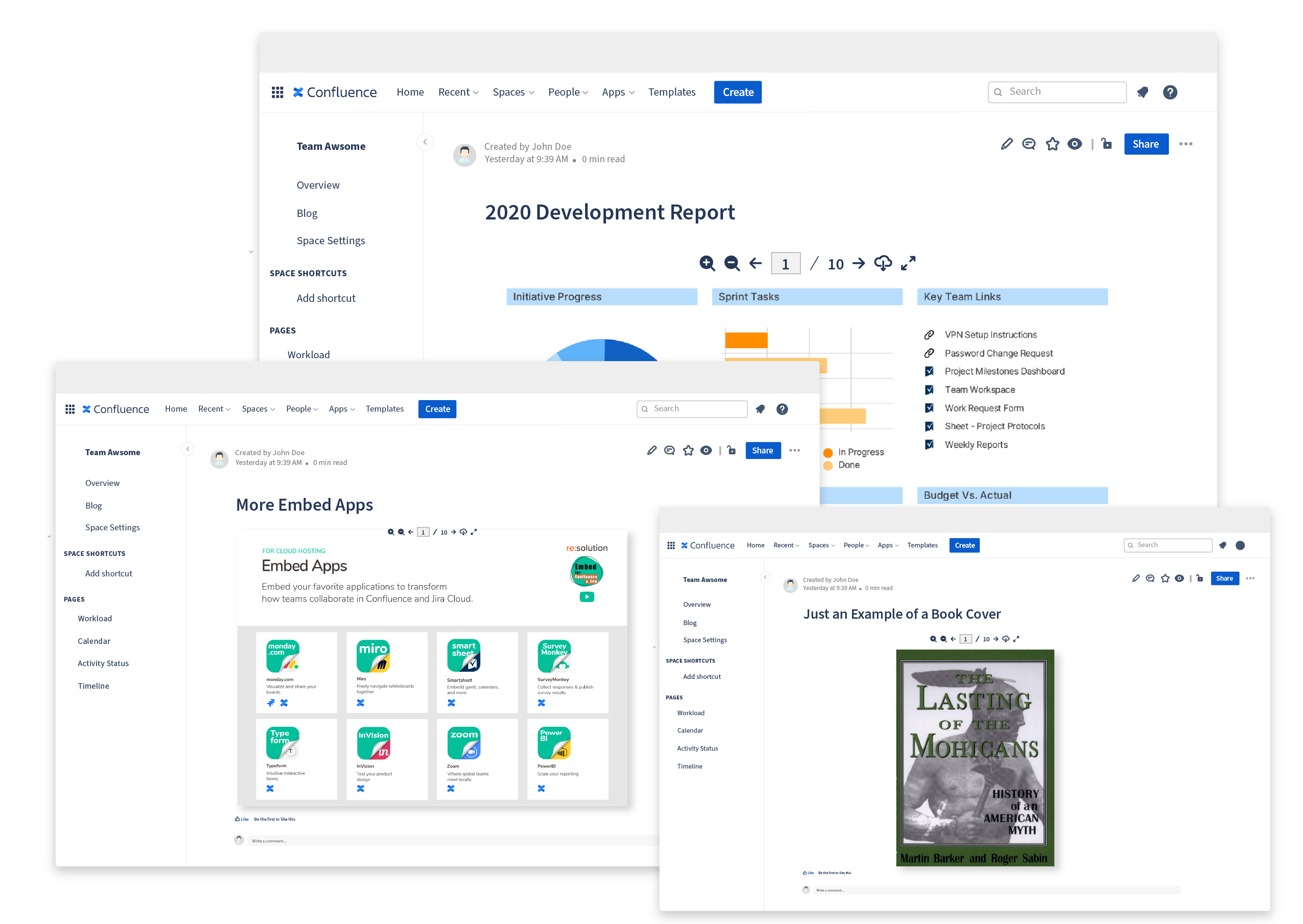Image resolution: width=1303 pixels, height=924 pixels.
Task: Download the Development Report document
Action: 883,263
